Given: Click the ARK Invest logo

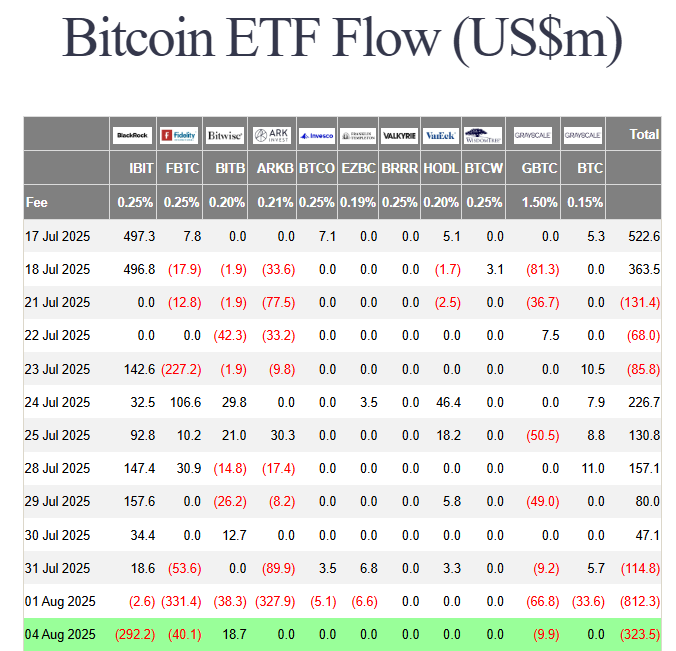Looking at the screenshot, I should [273, 135].
